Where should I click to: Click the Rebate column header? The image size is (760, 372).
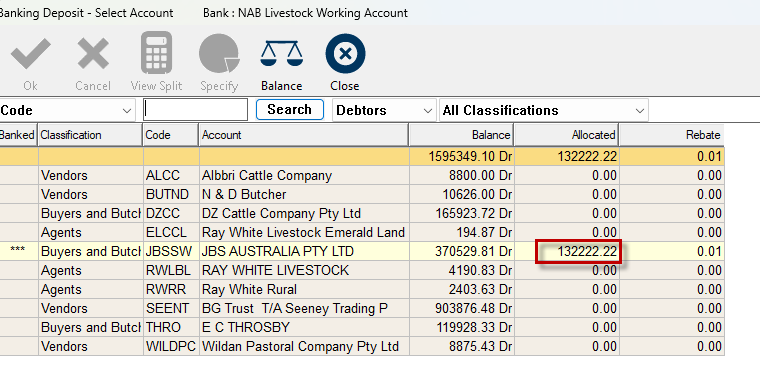(672, 134)
